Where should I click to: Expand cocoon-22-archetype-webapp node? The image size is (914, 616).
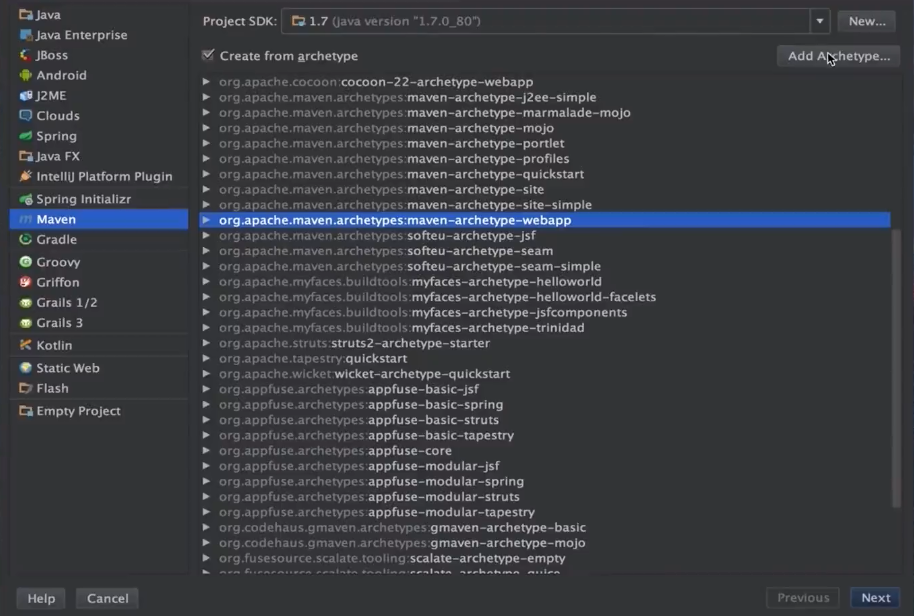[206, 82]
